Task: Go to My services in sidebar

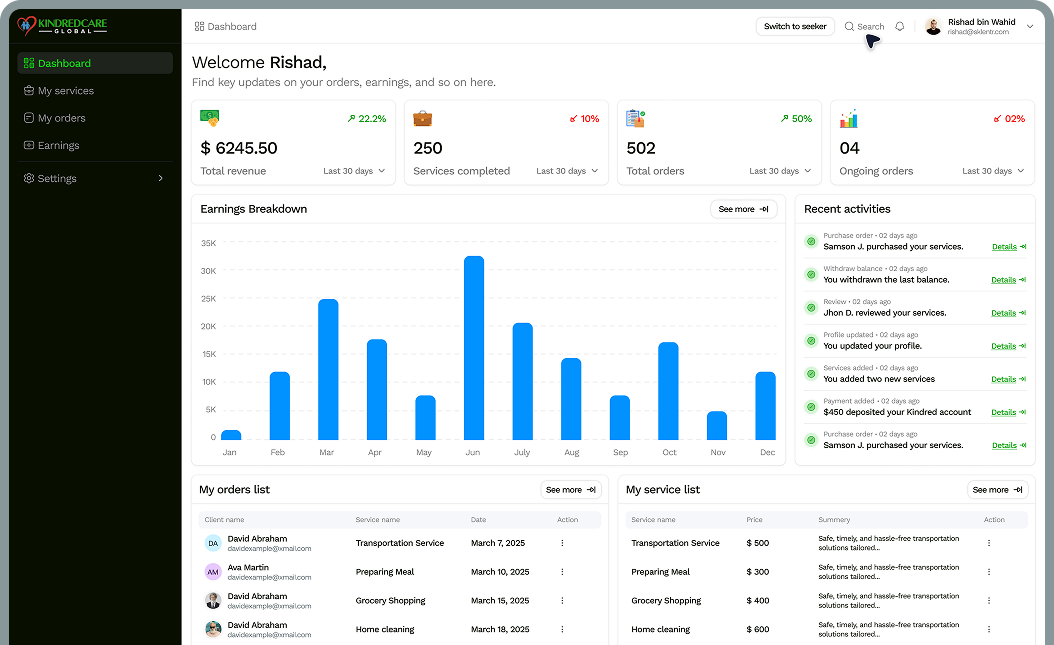Action: [66, 91]
